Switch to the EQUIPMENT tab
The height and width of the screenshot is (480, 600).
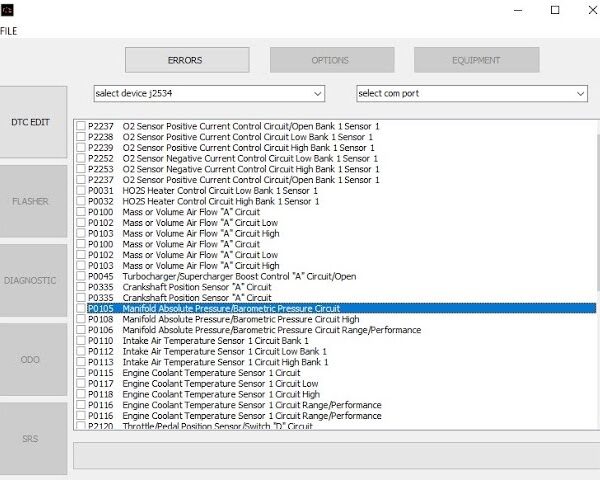pos(476,60)
